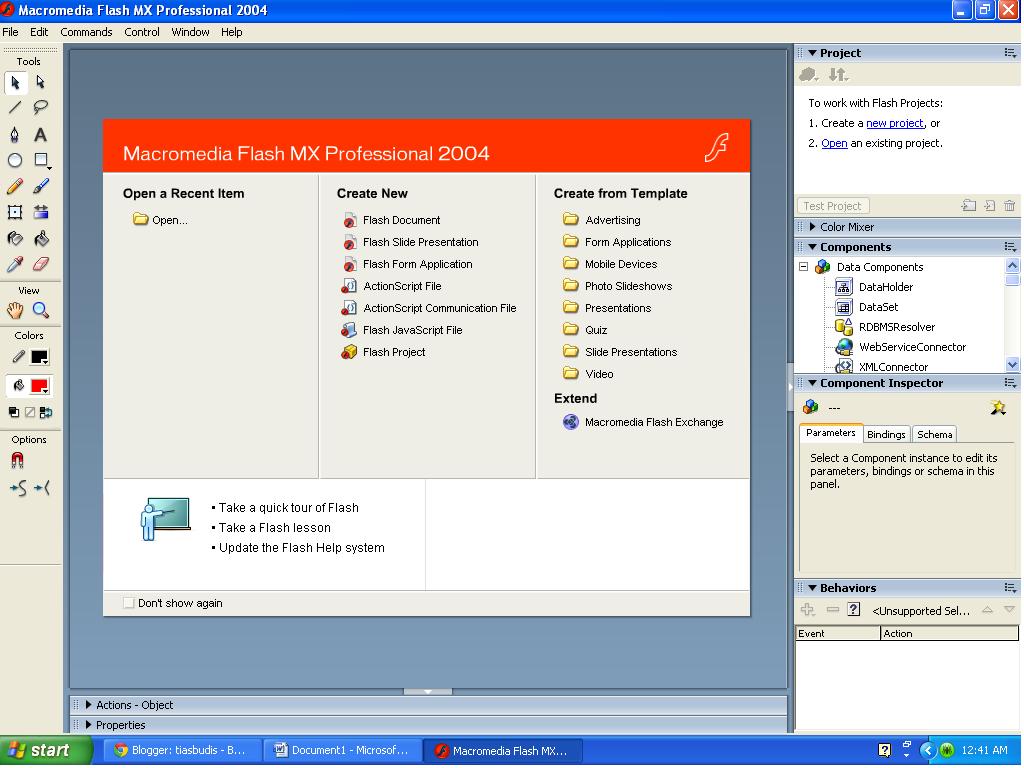
Task: Collapse the Components panel
Action: 812,247
